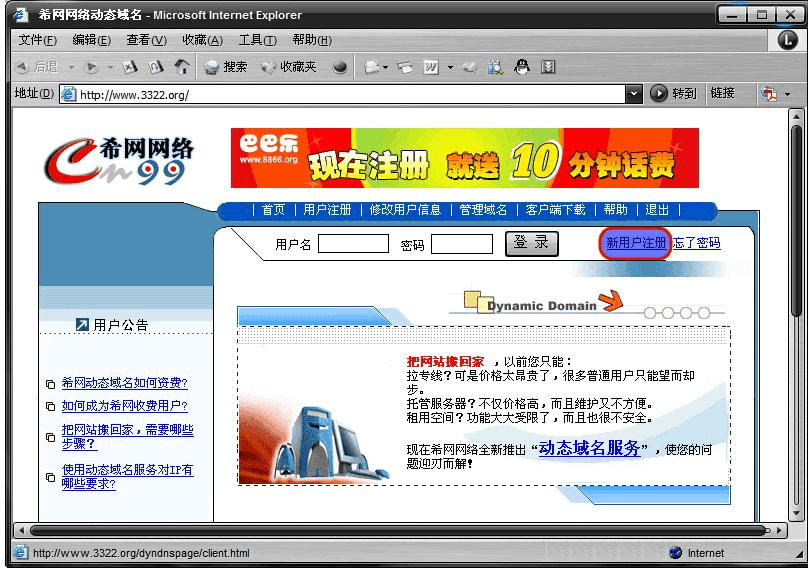This screenshot has height=568, width=808.
Task: Open the 文件(F) menu
Action: tap(37, 40)
